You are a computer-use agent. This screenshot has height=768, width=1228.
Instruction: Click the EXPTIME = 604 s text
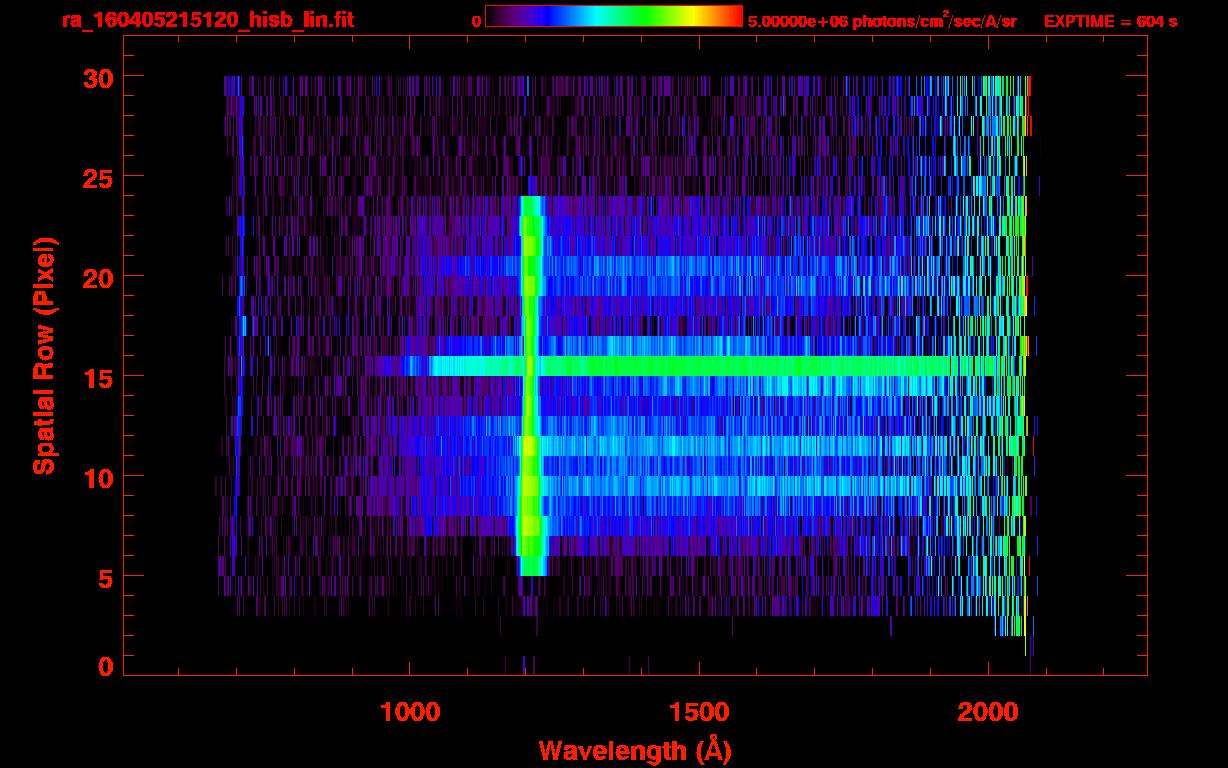click(1110, 21)
